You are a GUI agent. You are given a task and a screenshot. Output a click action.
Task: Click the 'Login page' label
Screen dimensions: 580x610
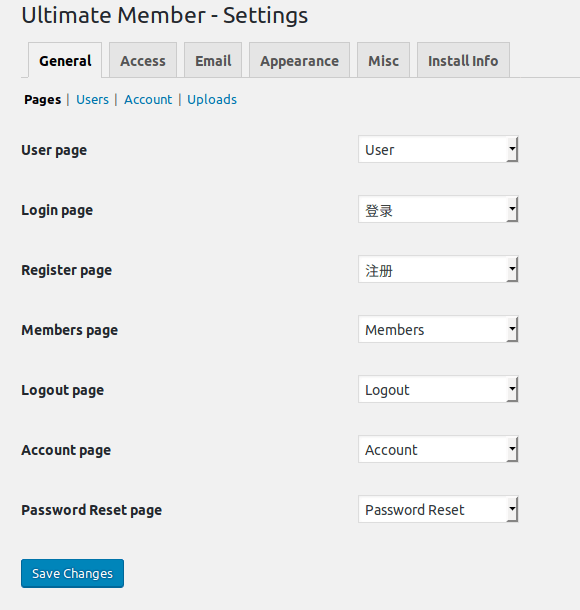57,210
